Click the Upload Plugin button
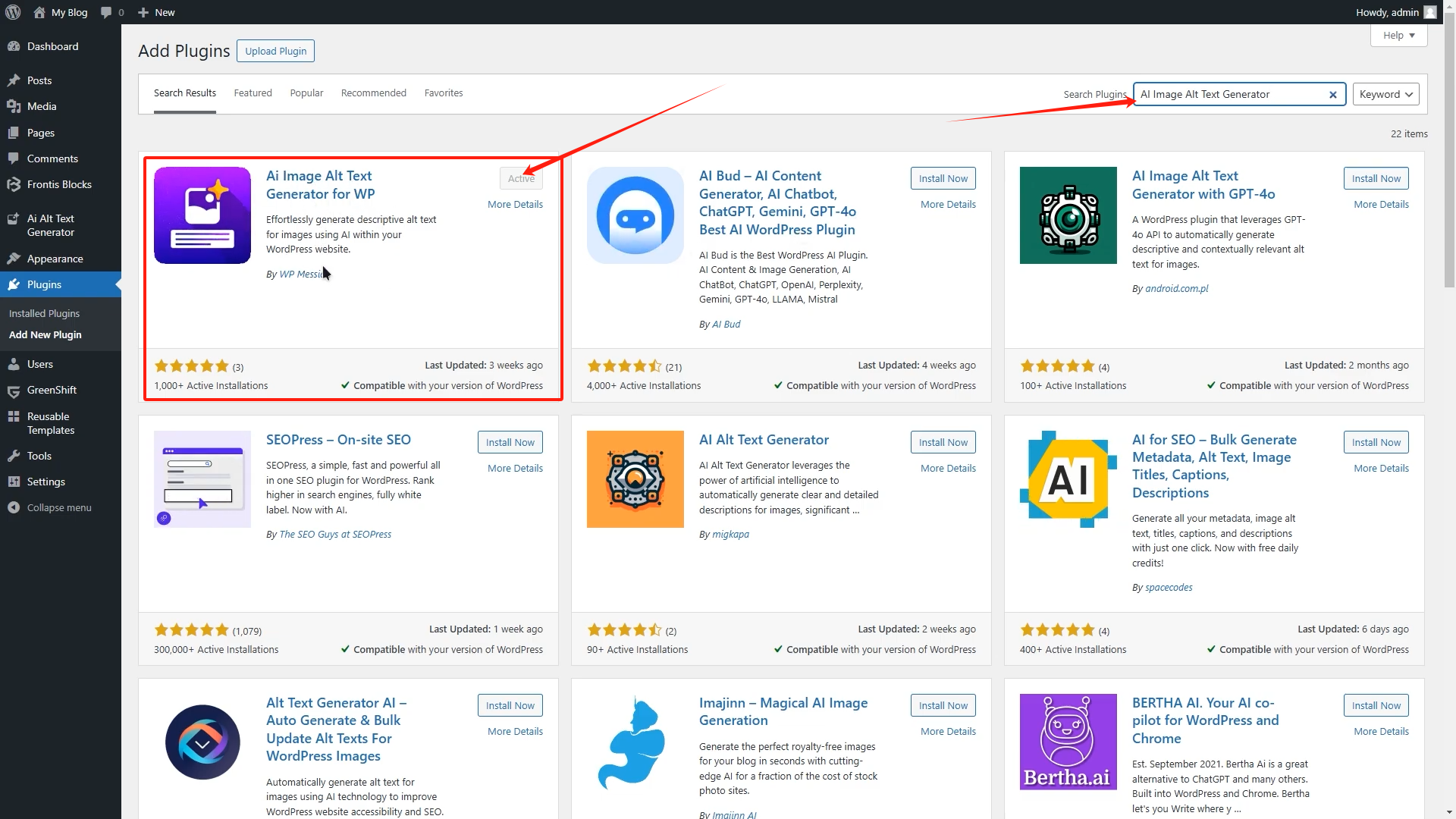1456x819 pixels. coord(275,51)
